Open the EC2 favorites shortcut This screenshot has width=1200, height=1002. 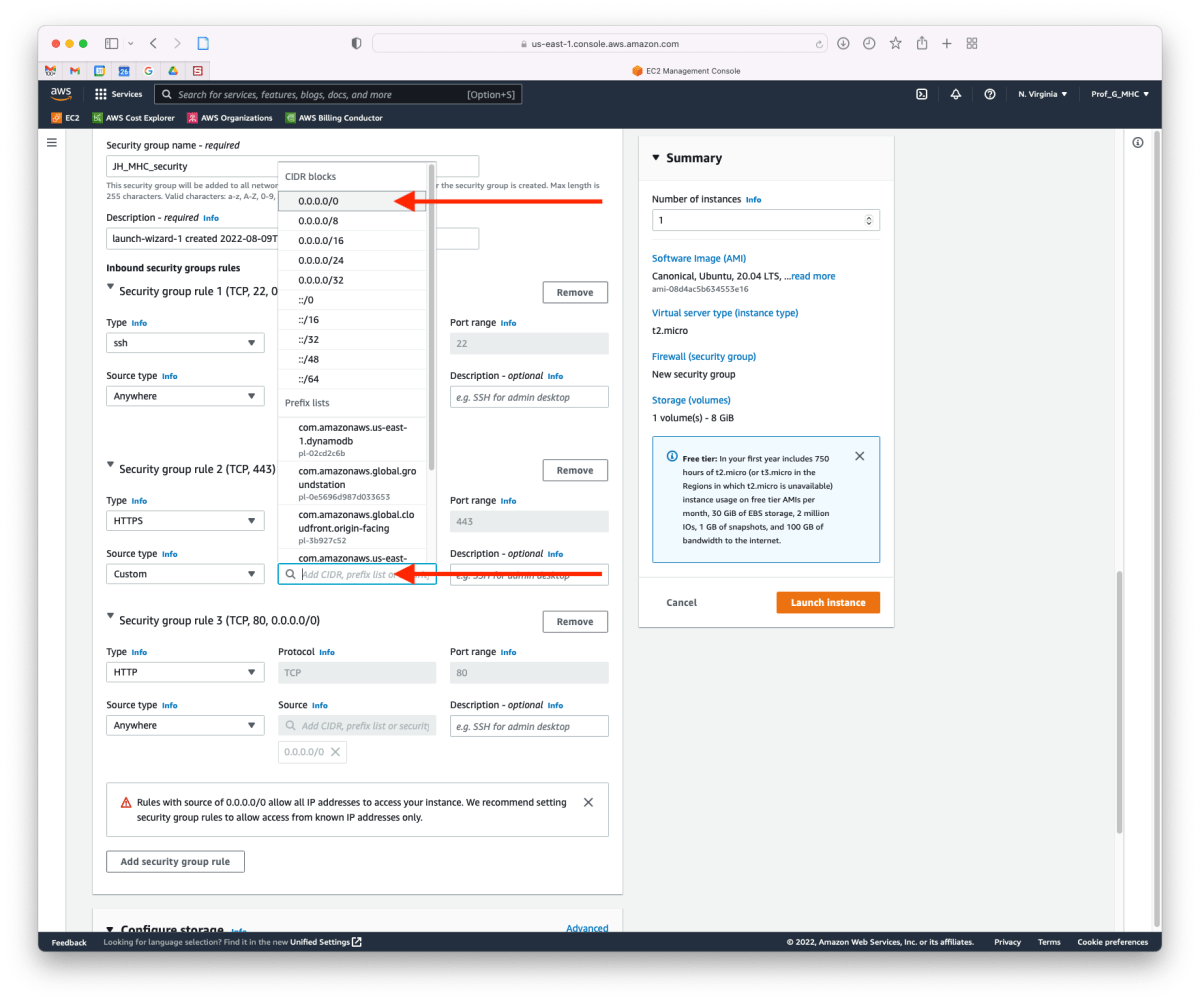65,118
